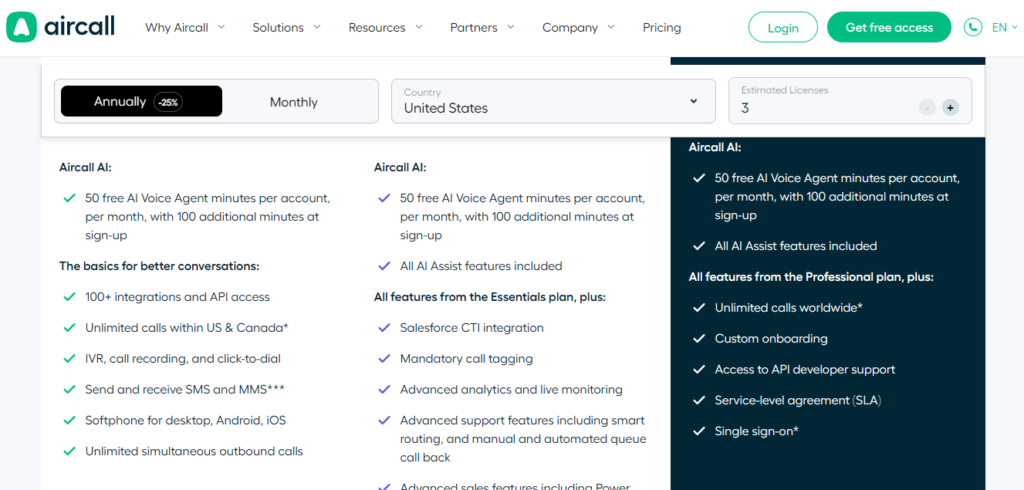Click checkmark icon next to Custom onboarding
The image size is (1024, 490).
tap(699, 339)
